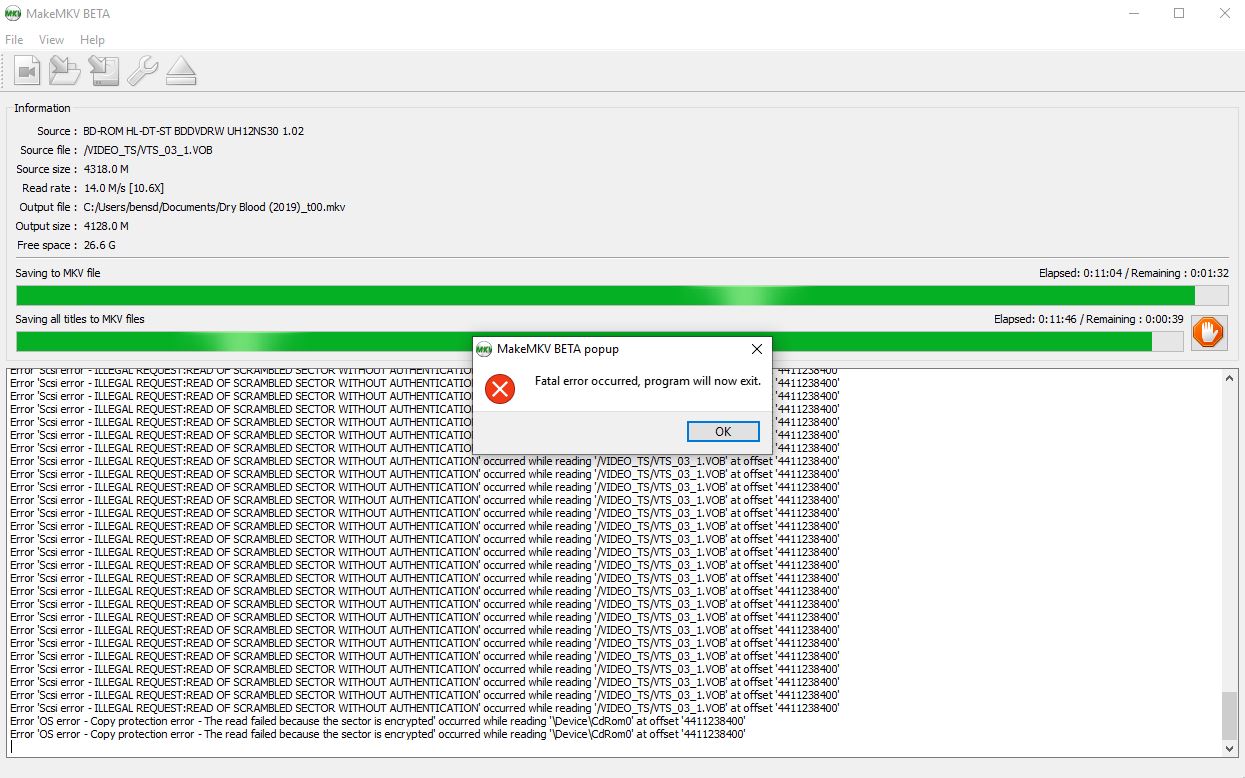Select the source file path /VIDEO_TS/VTS_03_1.VOB in the Information panel
The image size is (1245, 778).
[x=148, y=150]
